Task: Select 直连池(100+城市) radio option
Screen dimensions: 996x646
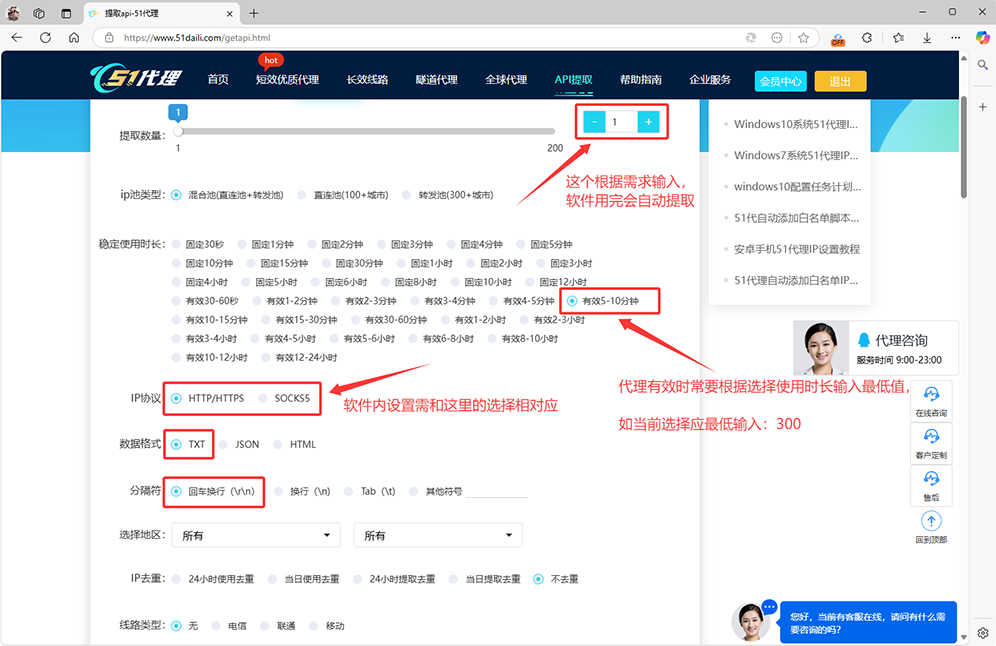Action: point(302,195)
